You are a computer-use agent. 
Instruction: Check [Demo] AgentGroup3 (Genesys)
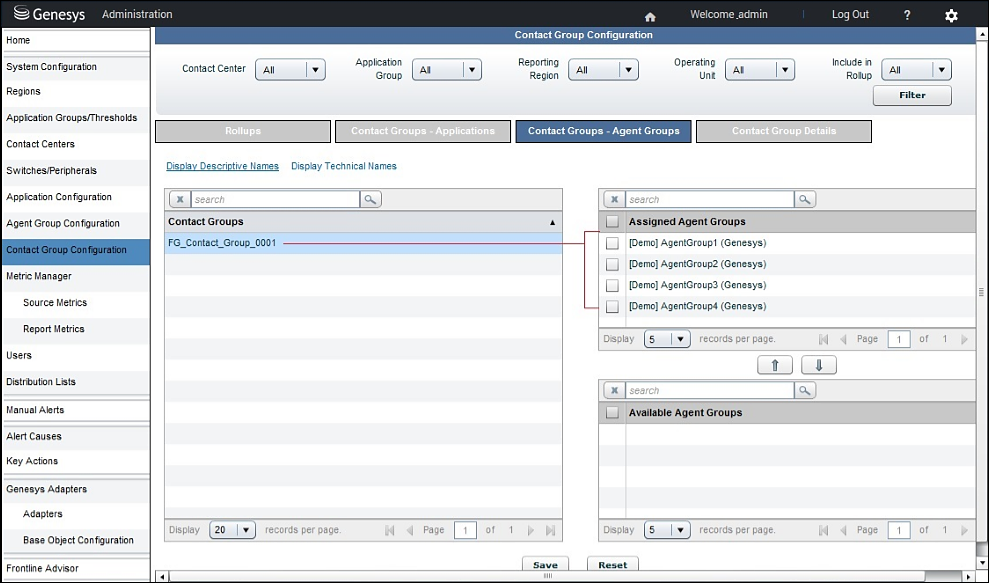point(612,286)
